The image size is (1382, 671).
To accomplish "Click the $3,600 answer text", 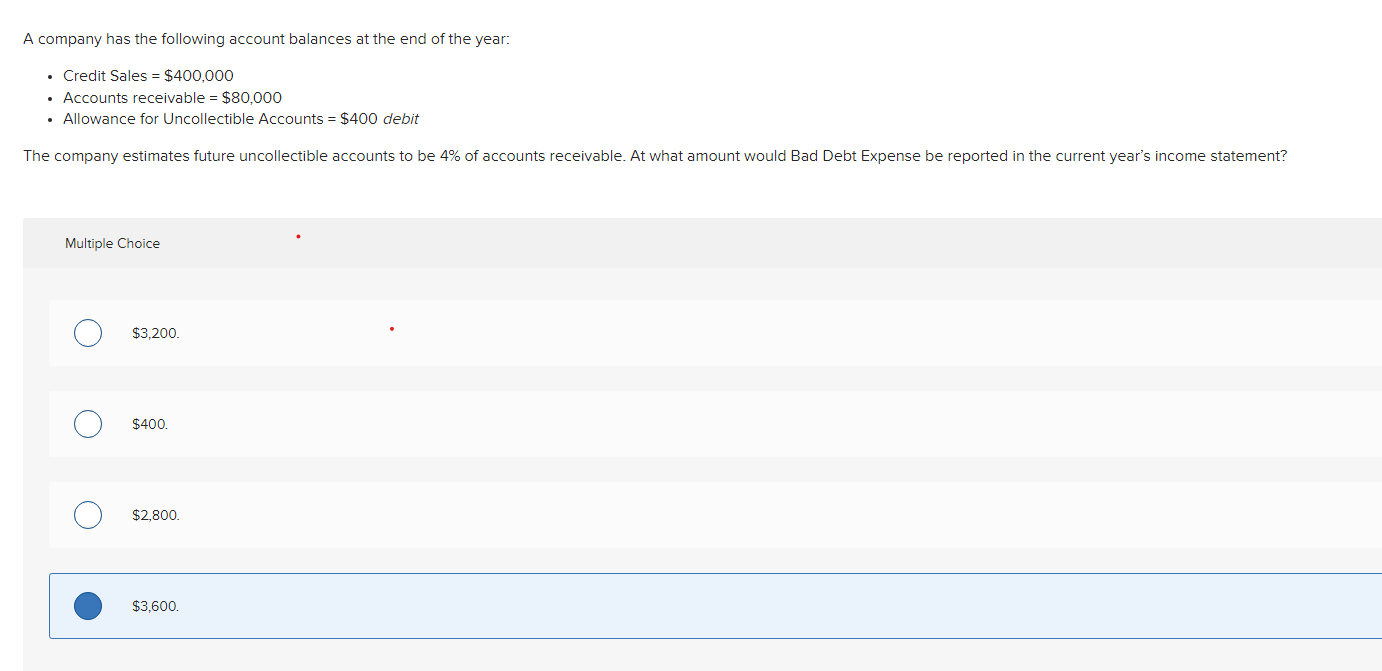I will 155,606.
